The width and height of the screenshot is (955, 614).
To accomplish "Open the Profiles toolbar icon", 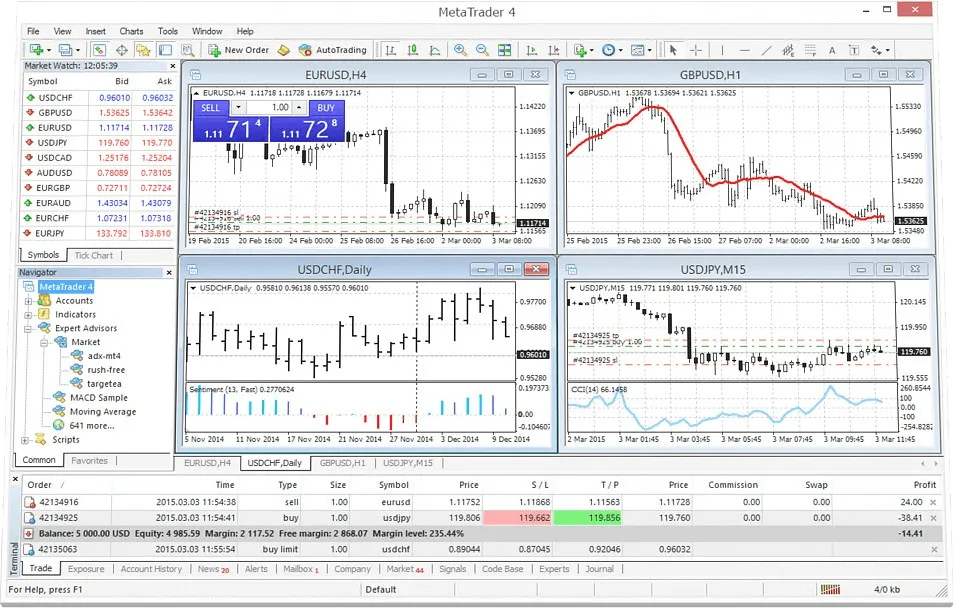I will [66, 50].
